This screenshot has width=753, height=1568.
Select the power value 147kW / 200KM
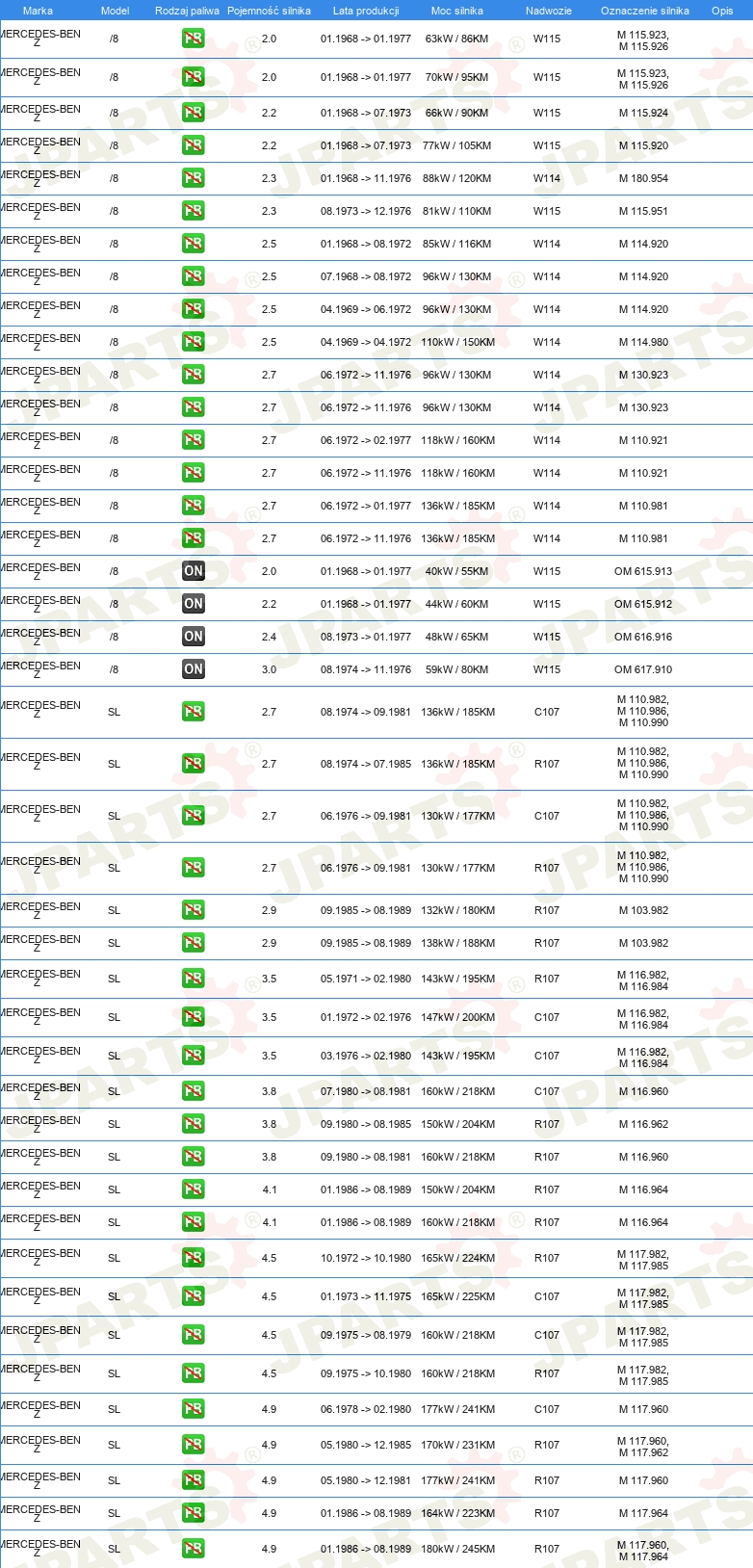click(x=457, y=1018)
